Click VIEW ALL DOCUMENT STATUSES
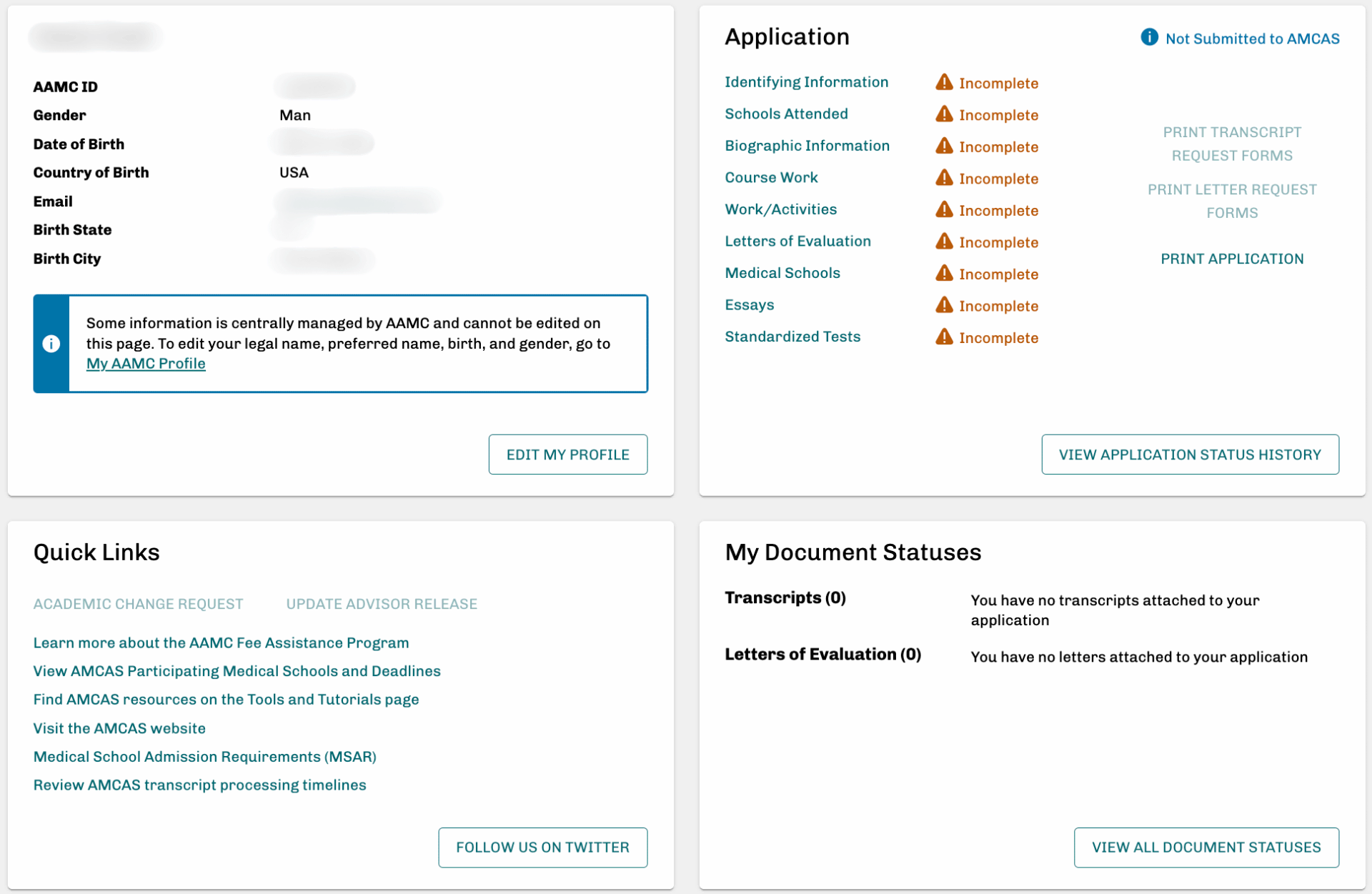The height and width of the screenshot is (894, 1372). click(x=1206, y=848)
